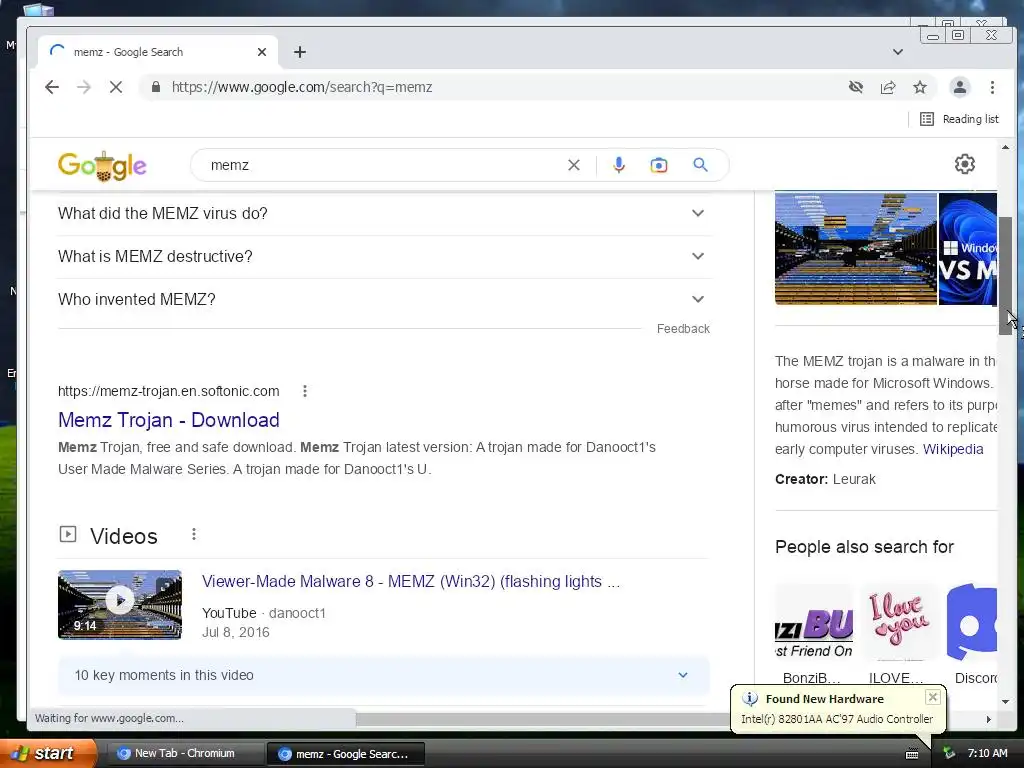This screenshot has width=1024, height=768.
Task: Open a new tab with plus button
Action: 300,52
